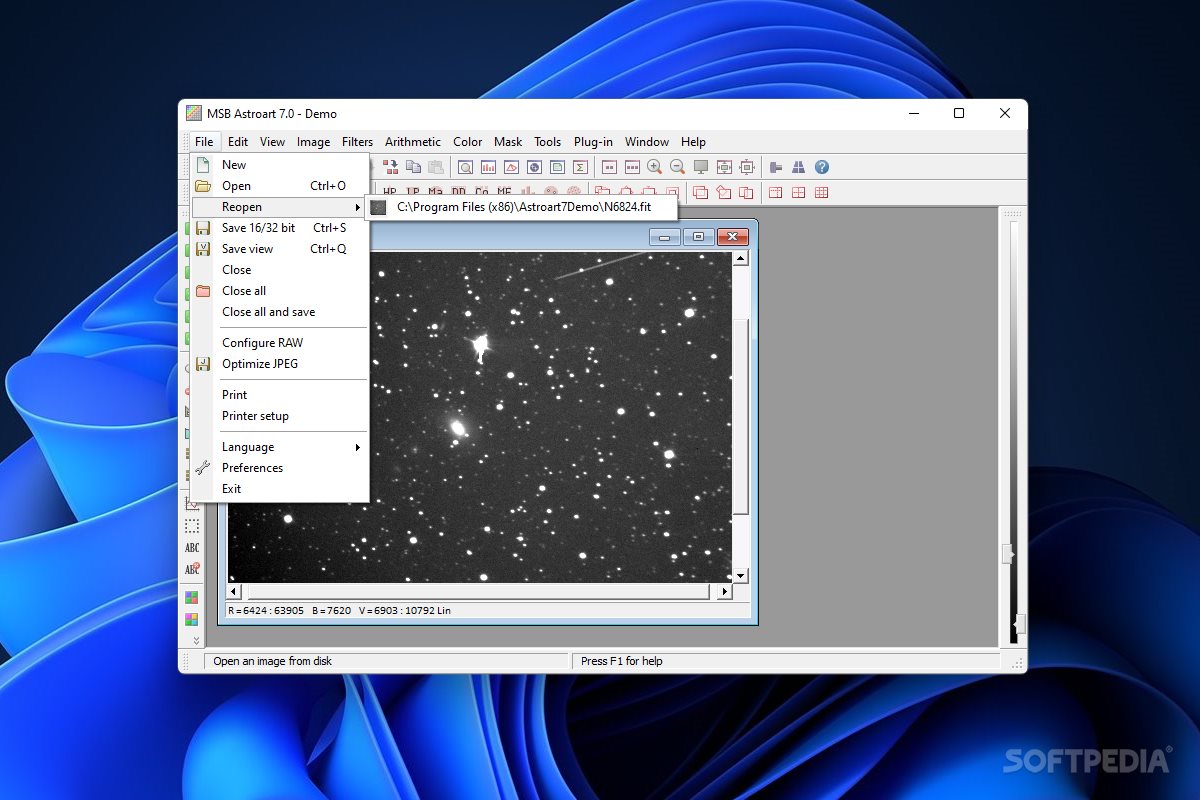Click the two-dot box toolbar icon
The width and height of the screenshot is (1200, 800).
click(609, 167)
